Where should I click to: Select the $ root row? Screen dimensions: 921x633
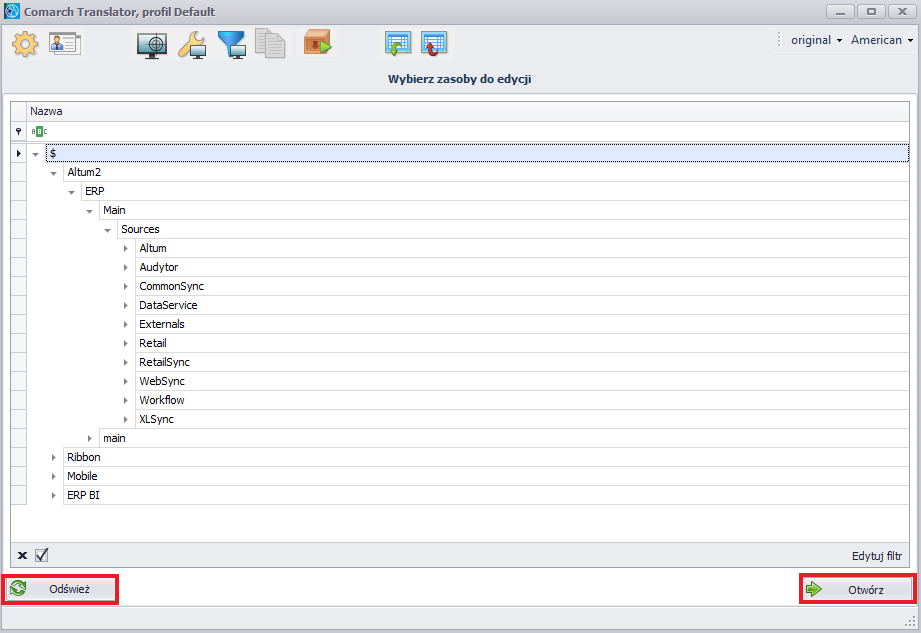(477, 153)
